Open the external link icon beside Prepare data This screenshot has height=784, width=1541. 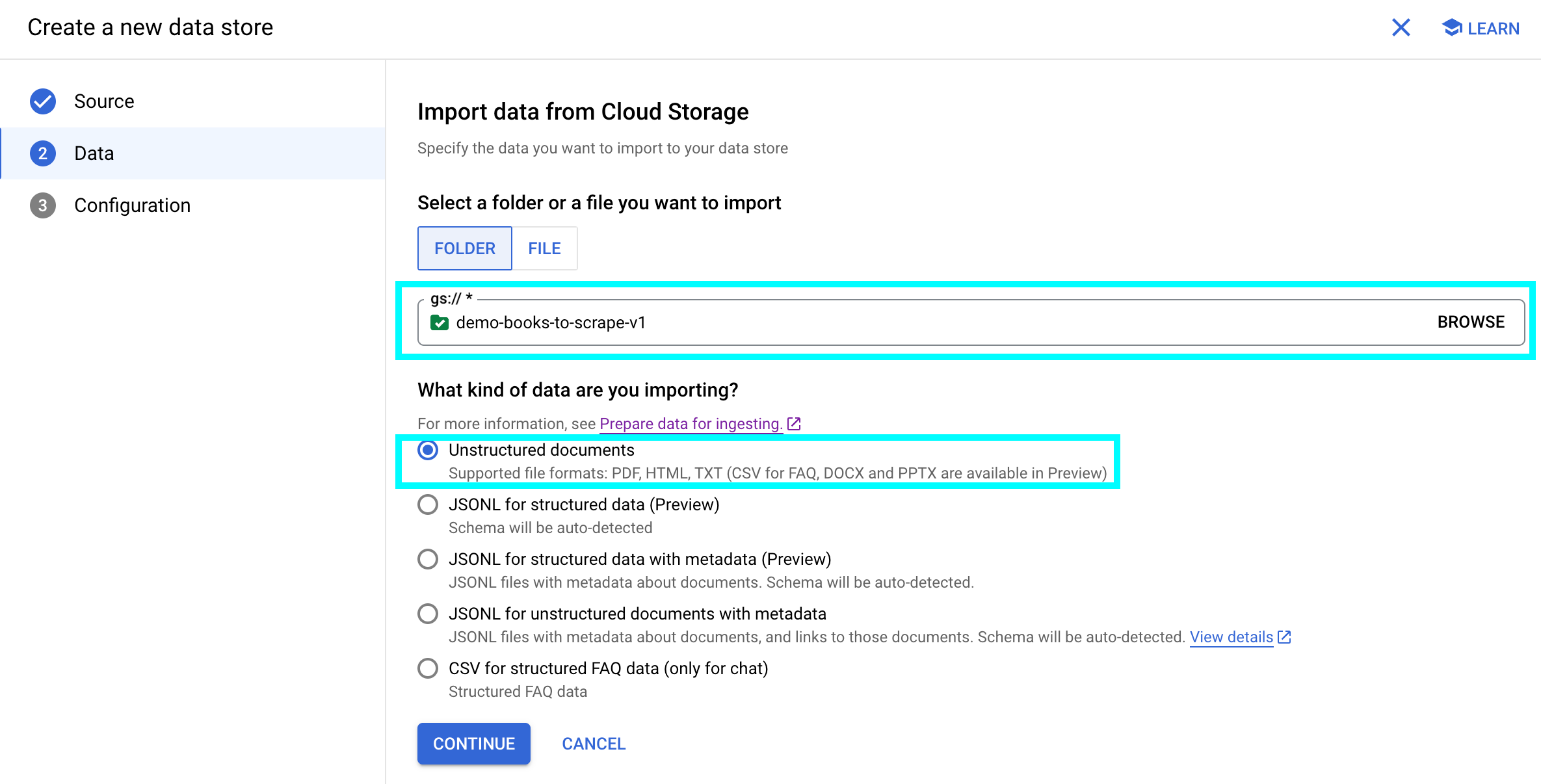[794, 424]
